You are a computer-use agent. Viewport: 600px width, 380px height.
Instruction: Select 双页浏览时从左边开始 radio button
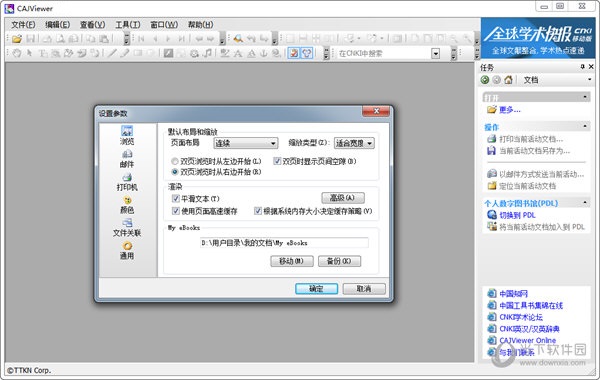[x=175, y=161]
